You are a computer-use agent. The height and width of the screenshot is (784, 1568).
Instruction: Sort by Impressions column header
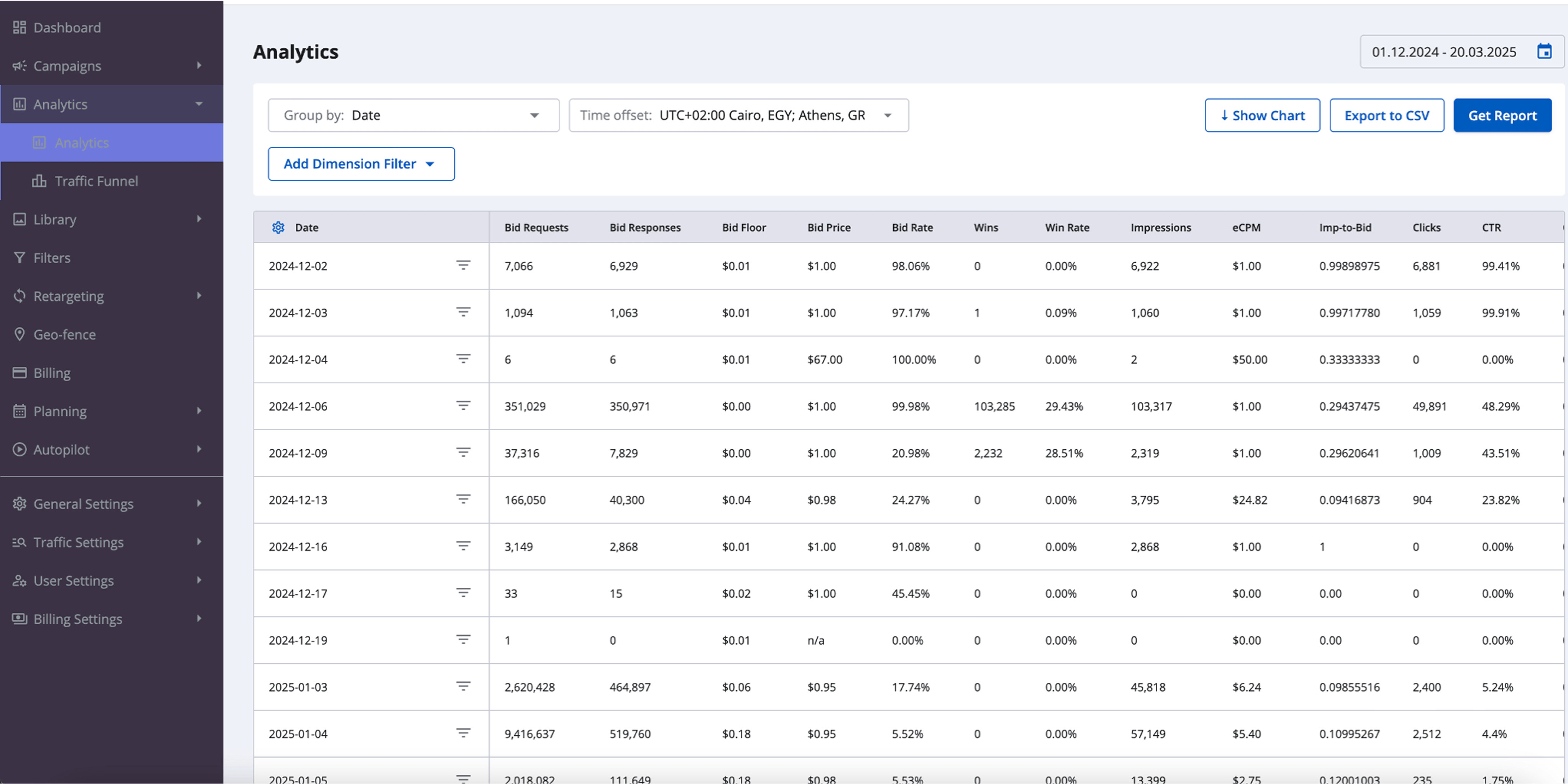click(1161, 227)
